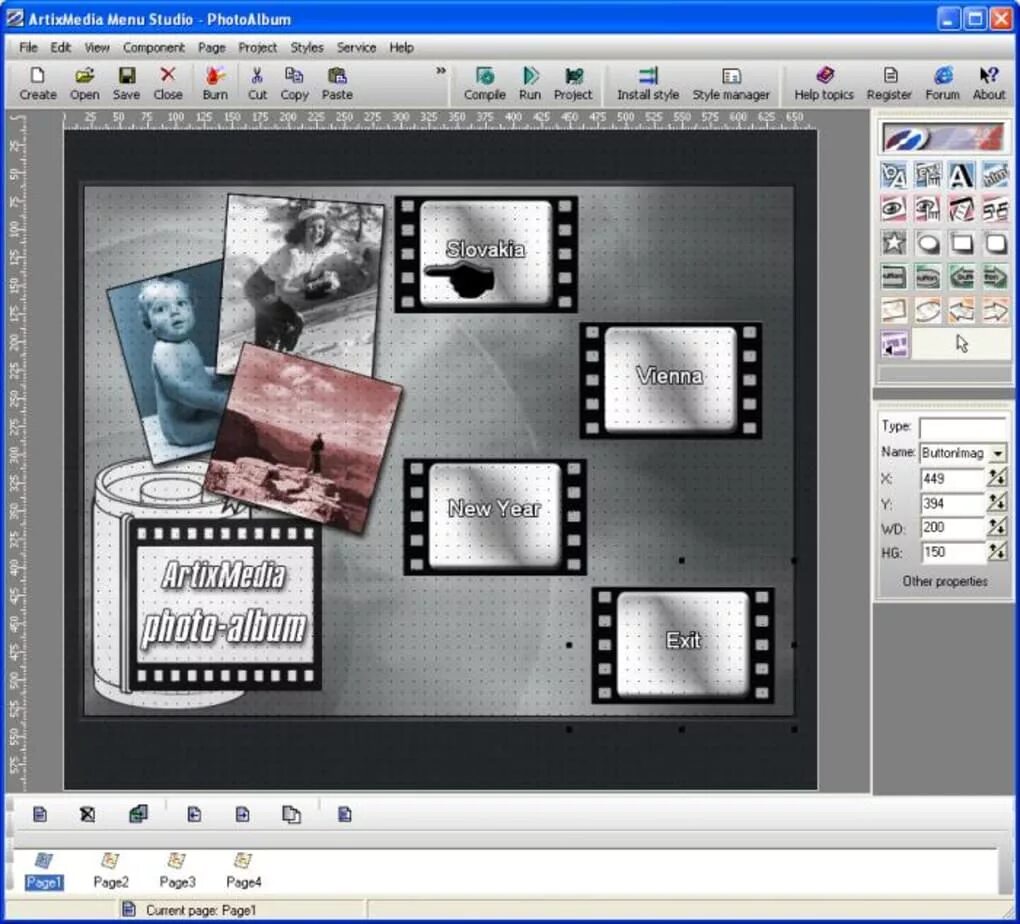
Task: Click the Vienna film-frame button on canvas
Action: [x=671, y=380]
